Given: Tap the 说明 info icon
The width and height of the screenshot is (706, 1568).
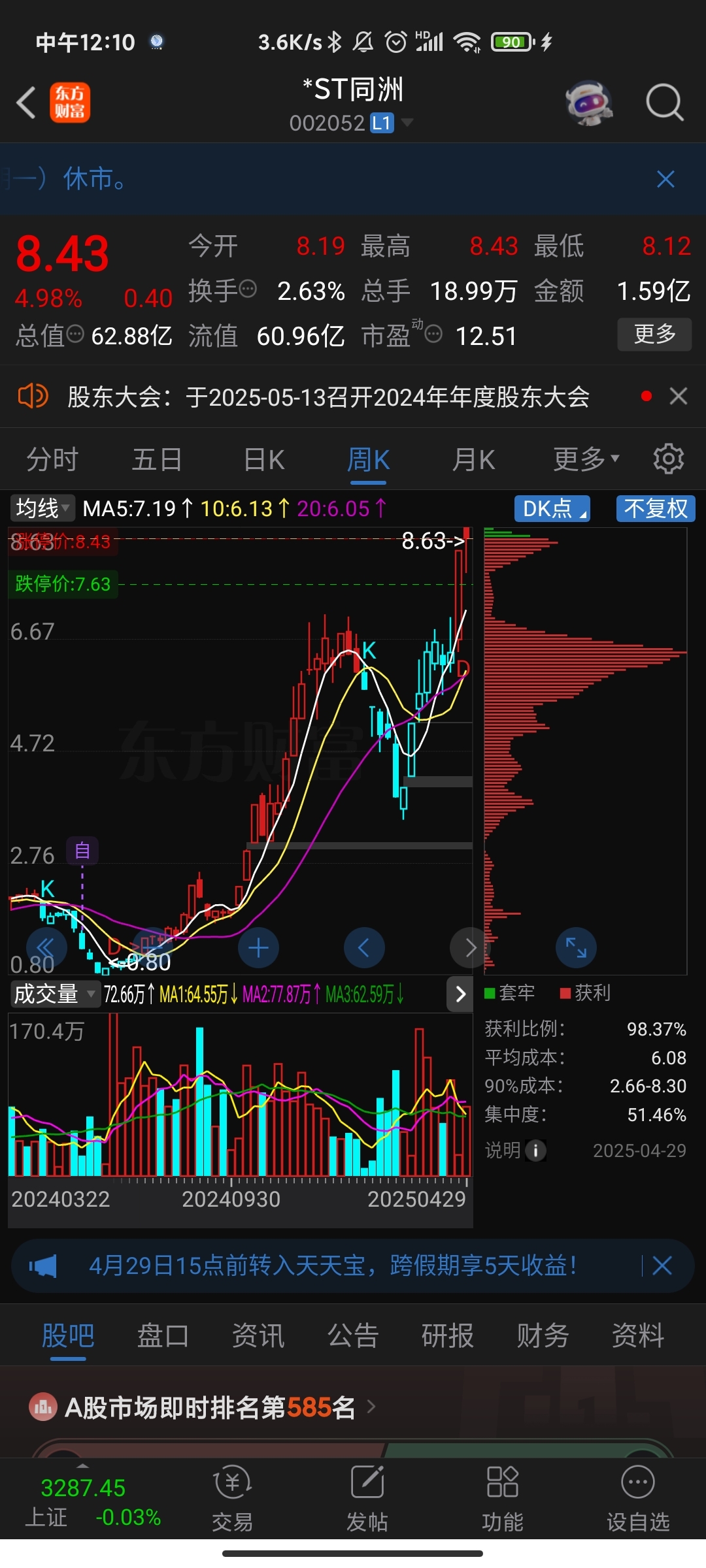Looking at the screenshot, I should tap(535, 1150).
